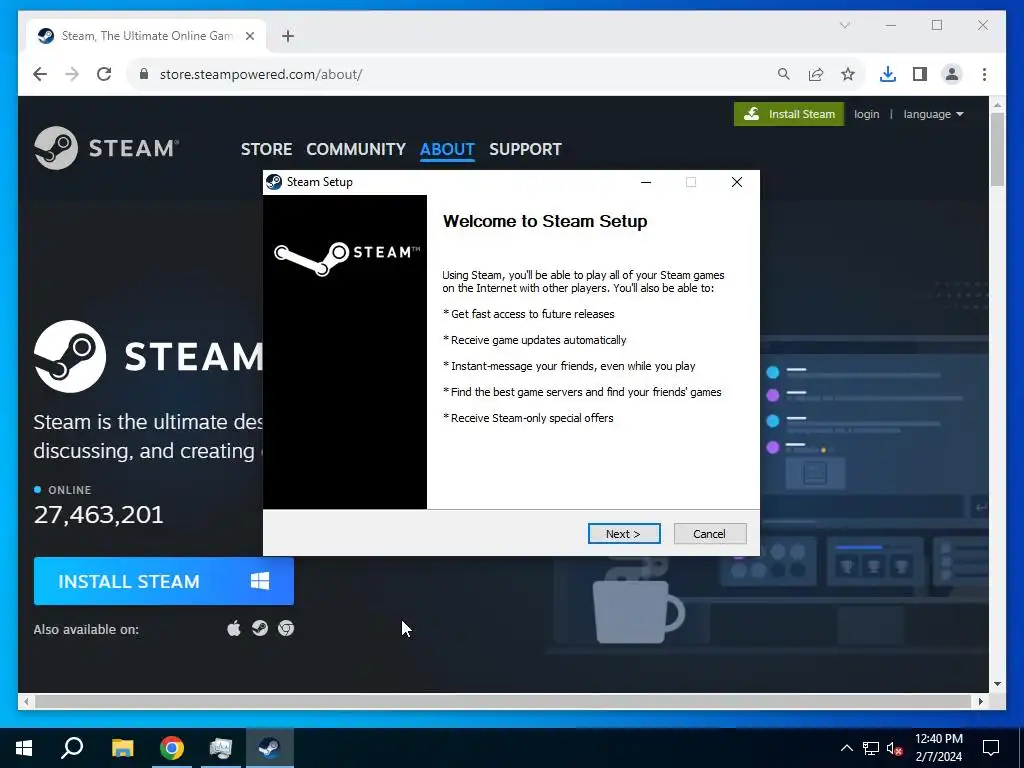The height and width of the screenshot is (768, 1024).
Task: Toggle Chrome side panel
Action: click(920, 74)
